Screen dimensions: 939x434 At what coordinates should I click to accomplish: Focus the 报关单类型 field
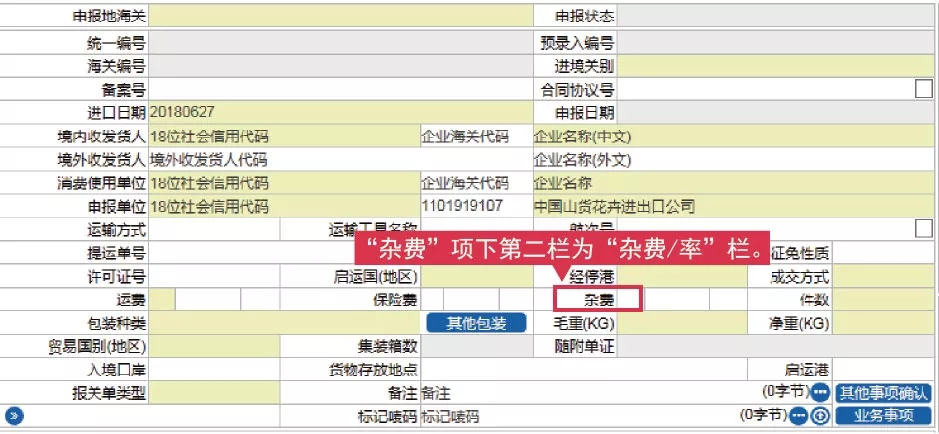coord(214,393)
